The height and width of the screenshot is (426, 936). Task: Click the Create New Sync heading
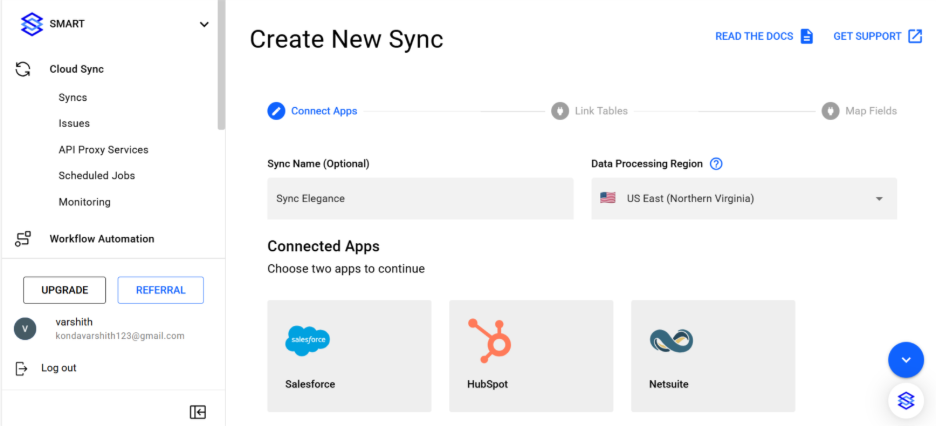pos(346,39)
